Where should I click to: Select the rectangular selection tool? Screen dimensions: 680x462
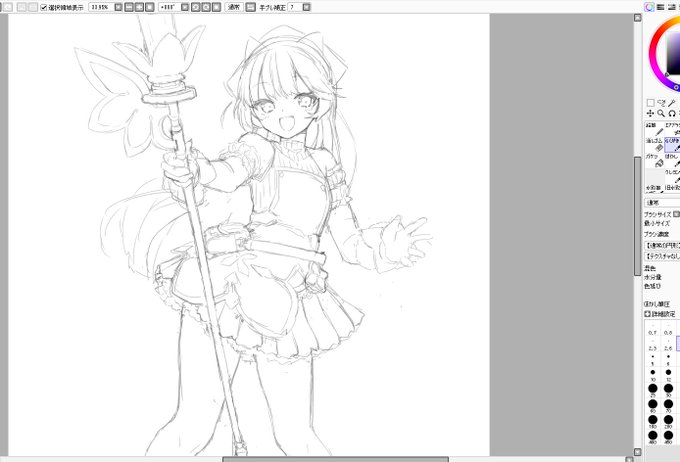[x=651, y=103]
